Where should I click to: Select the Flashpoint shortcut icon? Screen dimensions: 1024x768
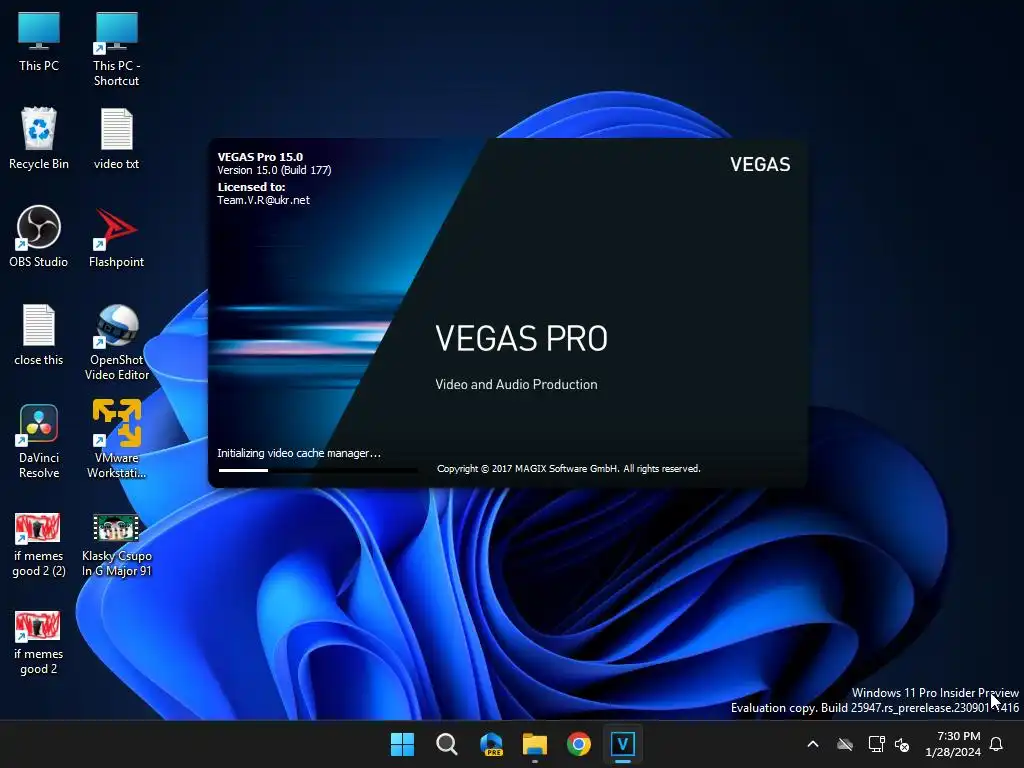[116, 236]
